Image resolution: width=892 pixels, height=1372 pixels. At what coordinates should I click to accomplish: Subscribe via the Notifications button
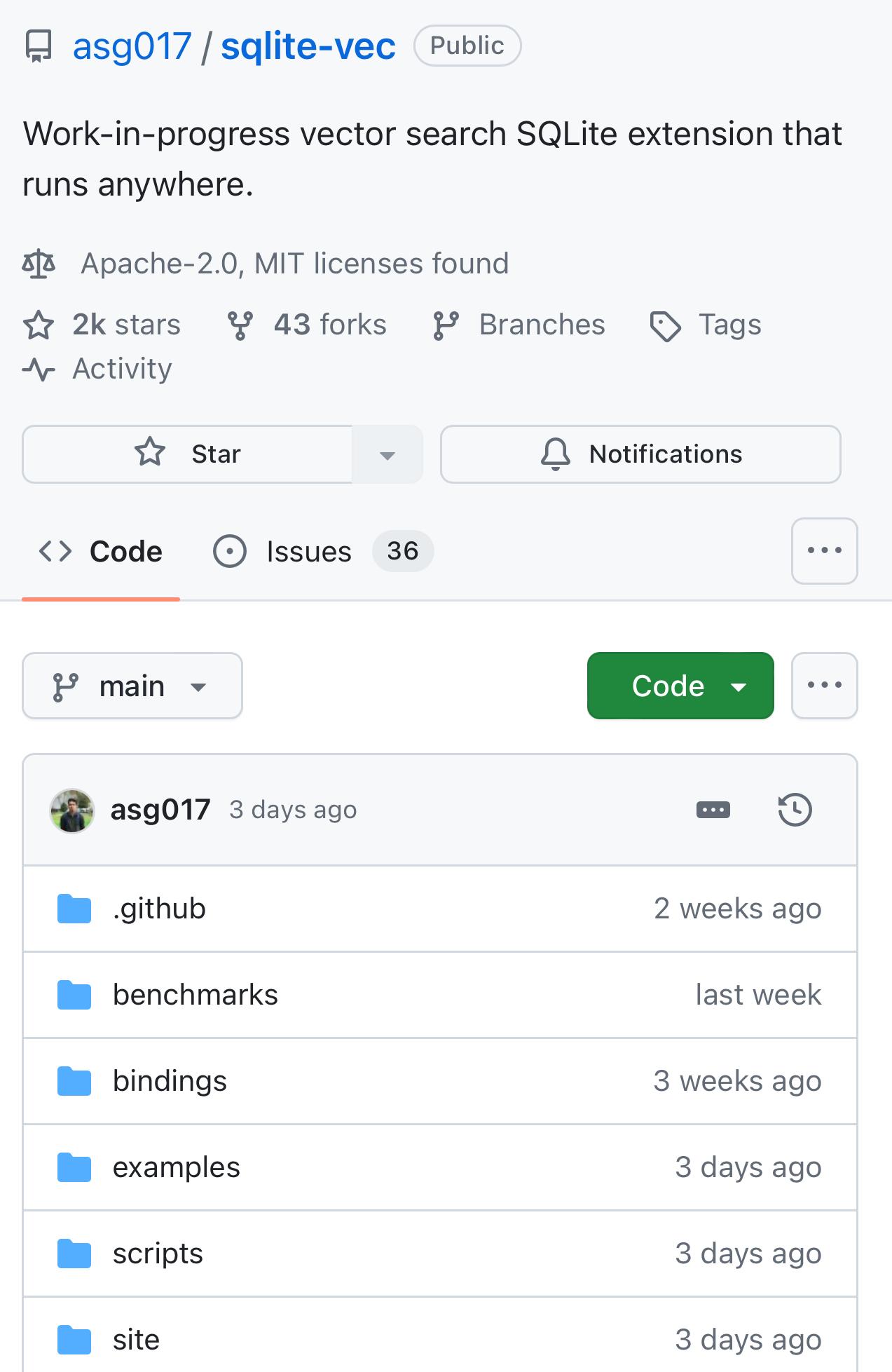[640, 454]
